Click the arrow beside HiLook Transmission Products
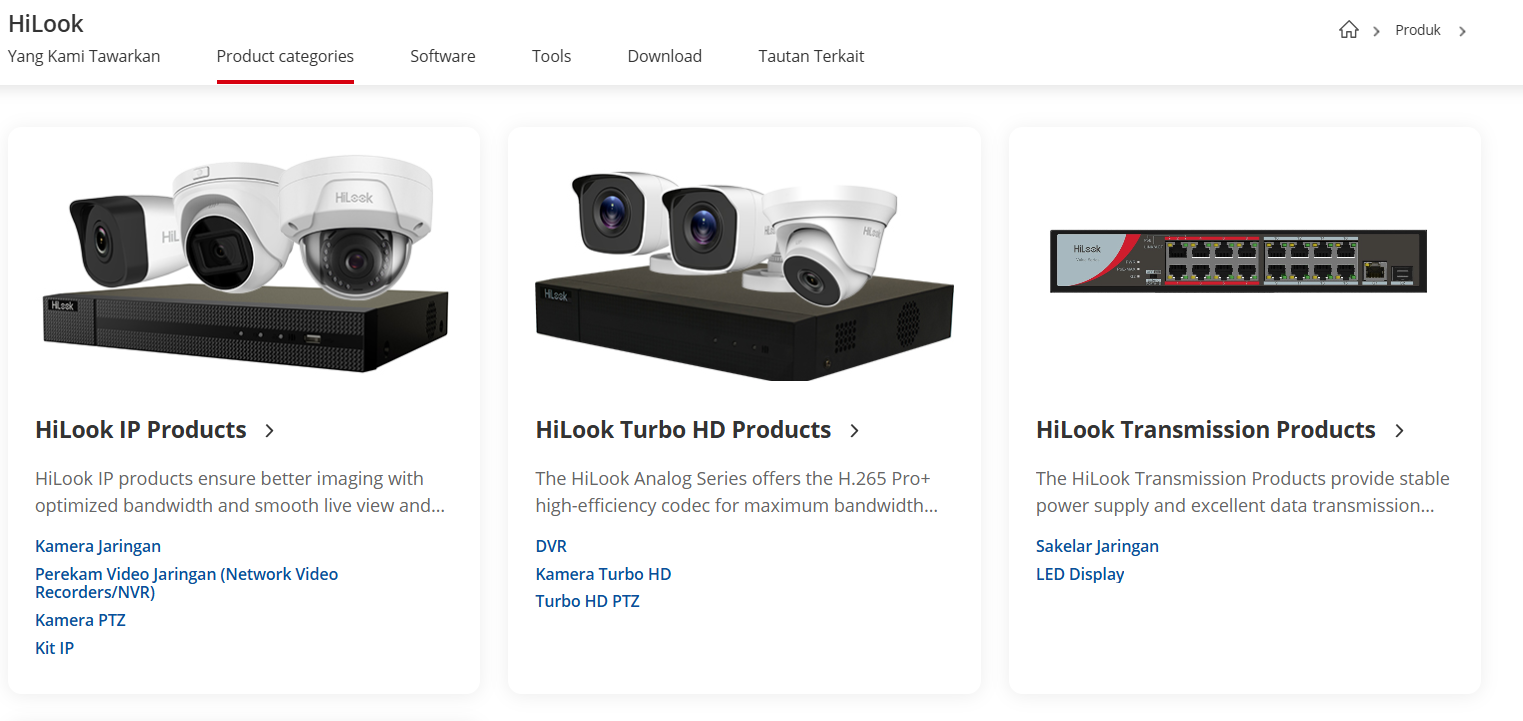 point(1399,431)
